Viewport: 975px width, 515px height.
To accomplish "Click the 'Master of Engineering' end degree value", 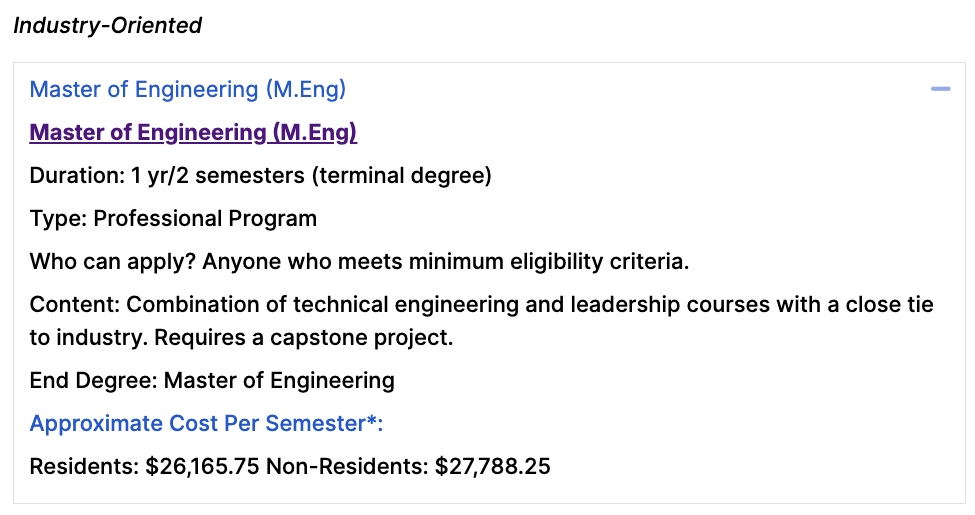I will coord(279,381).
